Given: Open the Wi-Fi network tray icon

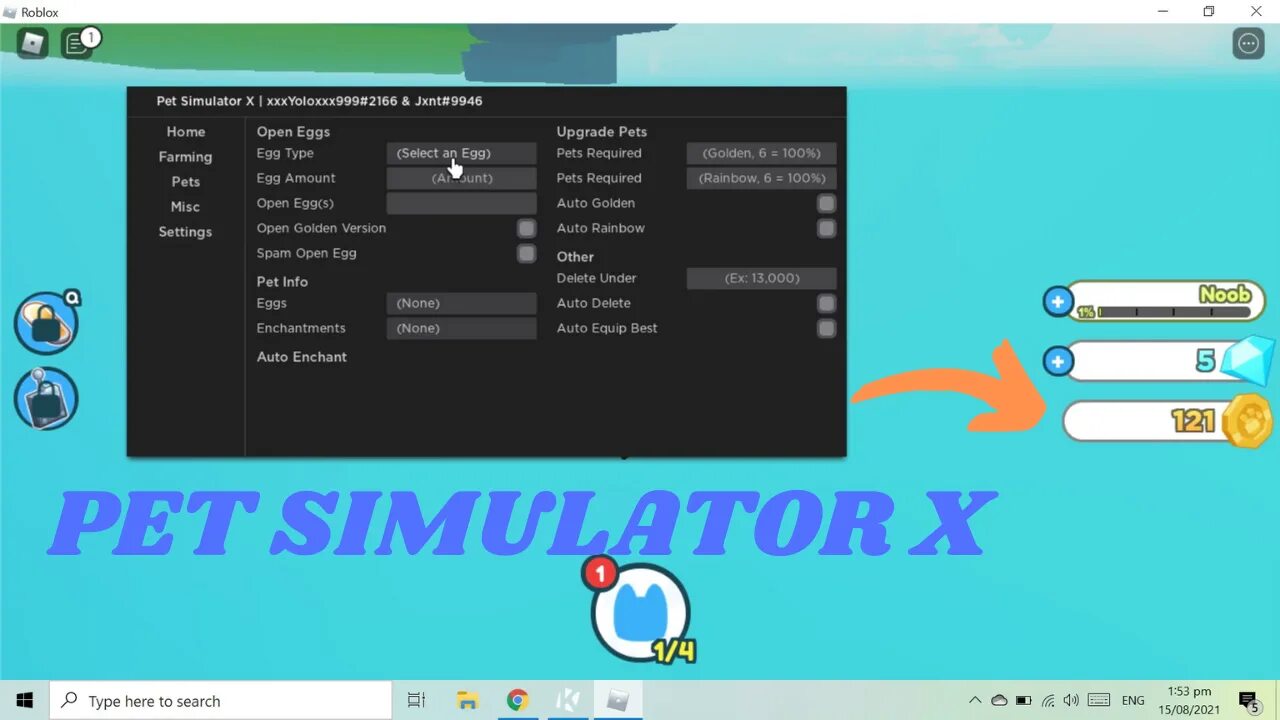Looking at the screenshot, I should tap(1048, 700).
